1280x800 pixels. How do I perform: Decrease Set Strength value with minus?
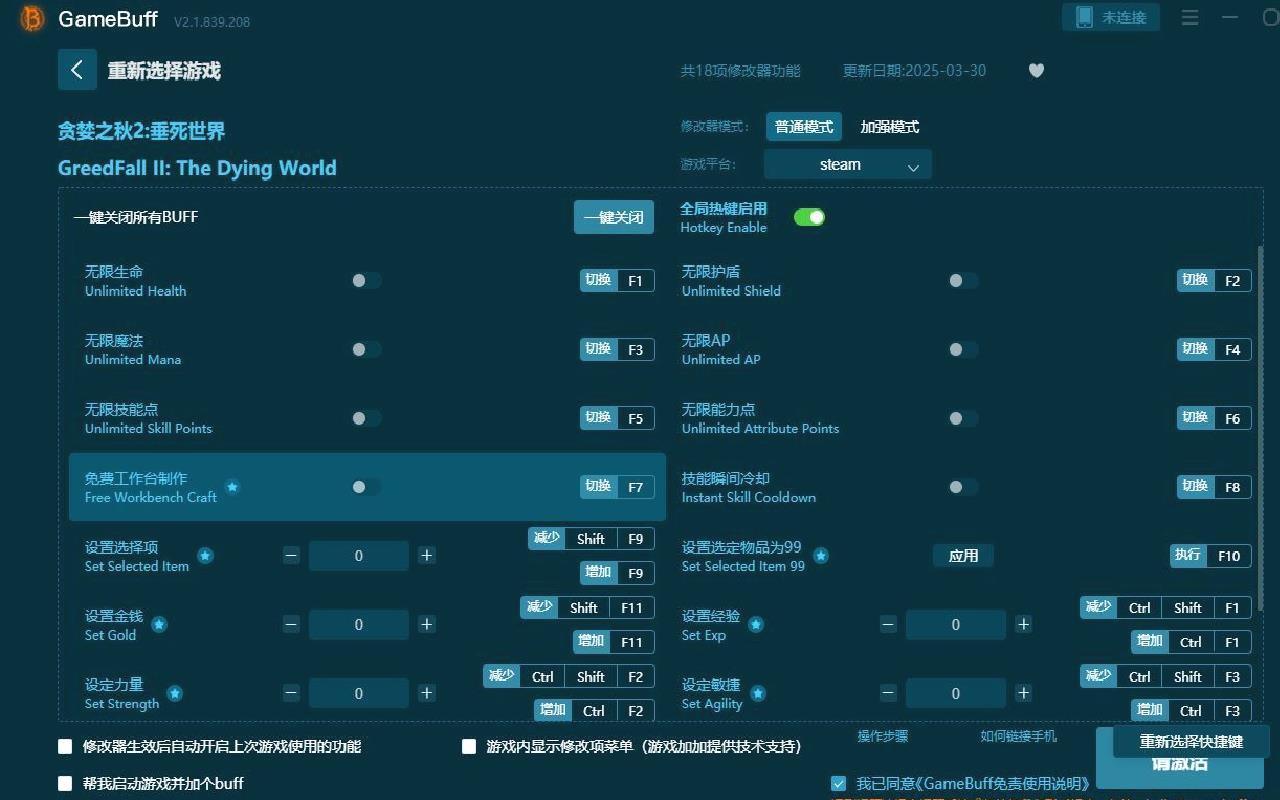click(x=291, y=693)
